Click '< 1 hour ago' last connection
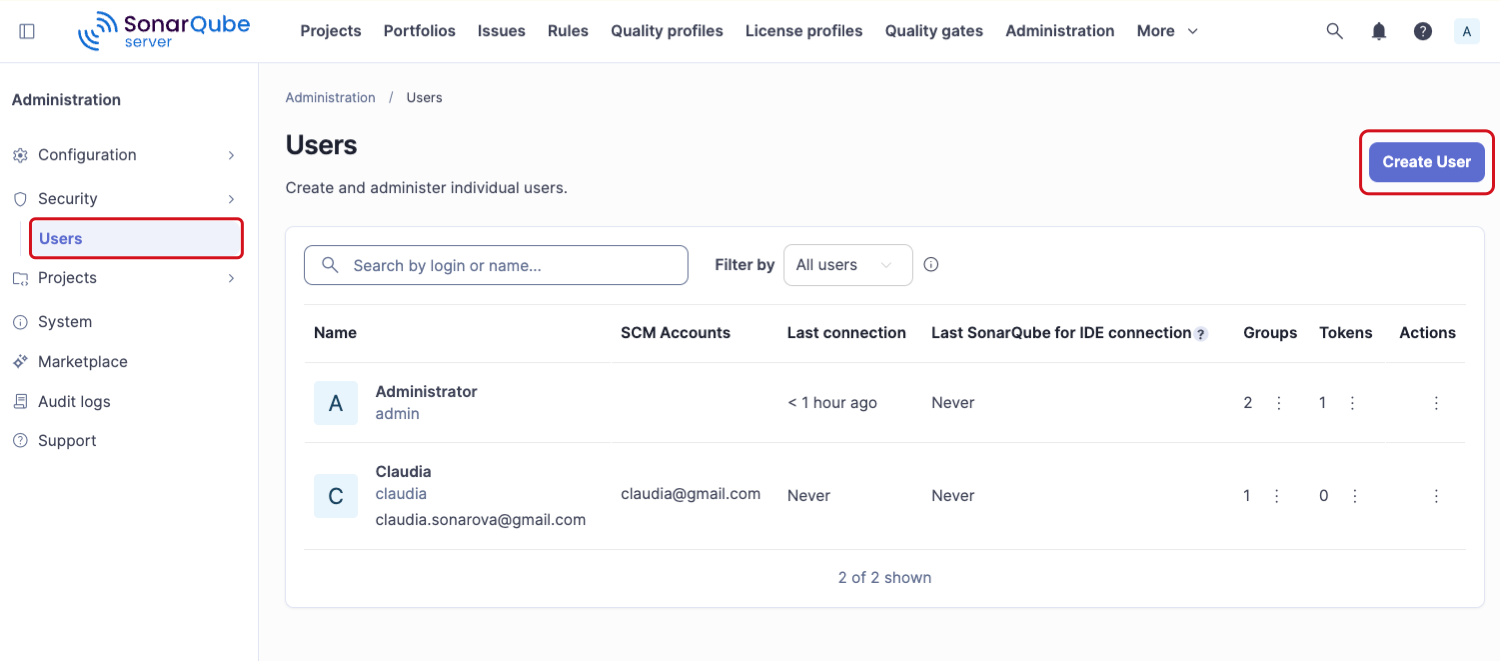1500x661 pixels. (832, 403)
